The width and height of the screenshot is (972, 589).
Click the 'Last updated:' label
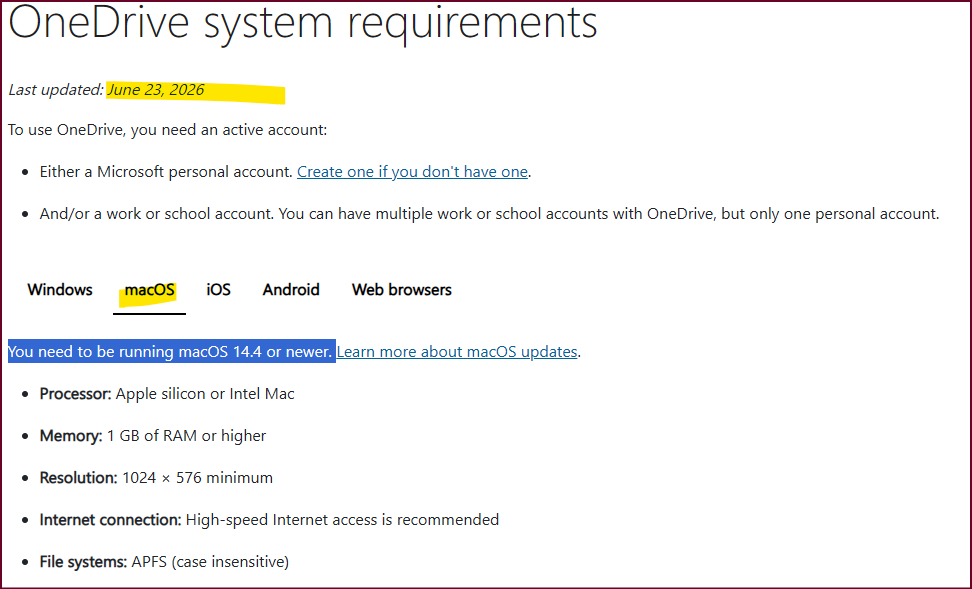click(56, 90)
